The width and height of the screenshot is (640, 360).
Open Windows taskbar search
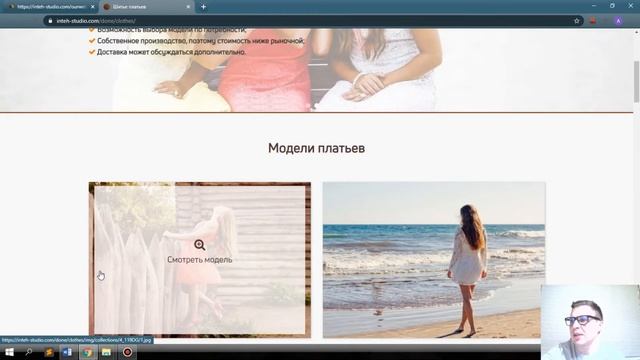(29, 352)
